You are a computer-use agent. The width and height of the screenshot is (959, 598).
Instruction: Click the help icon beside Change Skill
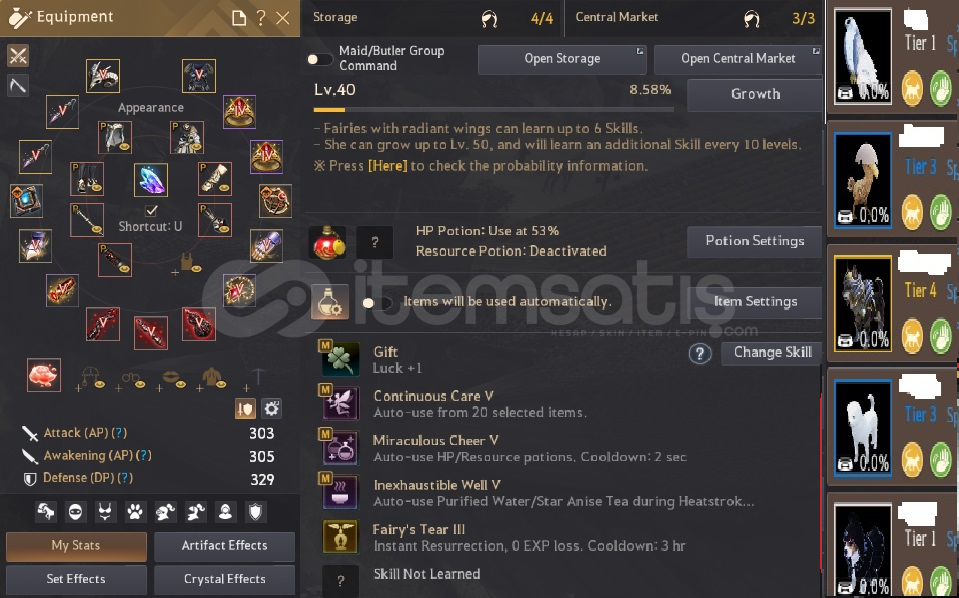point(700,353)
